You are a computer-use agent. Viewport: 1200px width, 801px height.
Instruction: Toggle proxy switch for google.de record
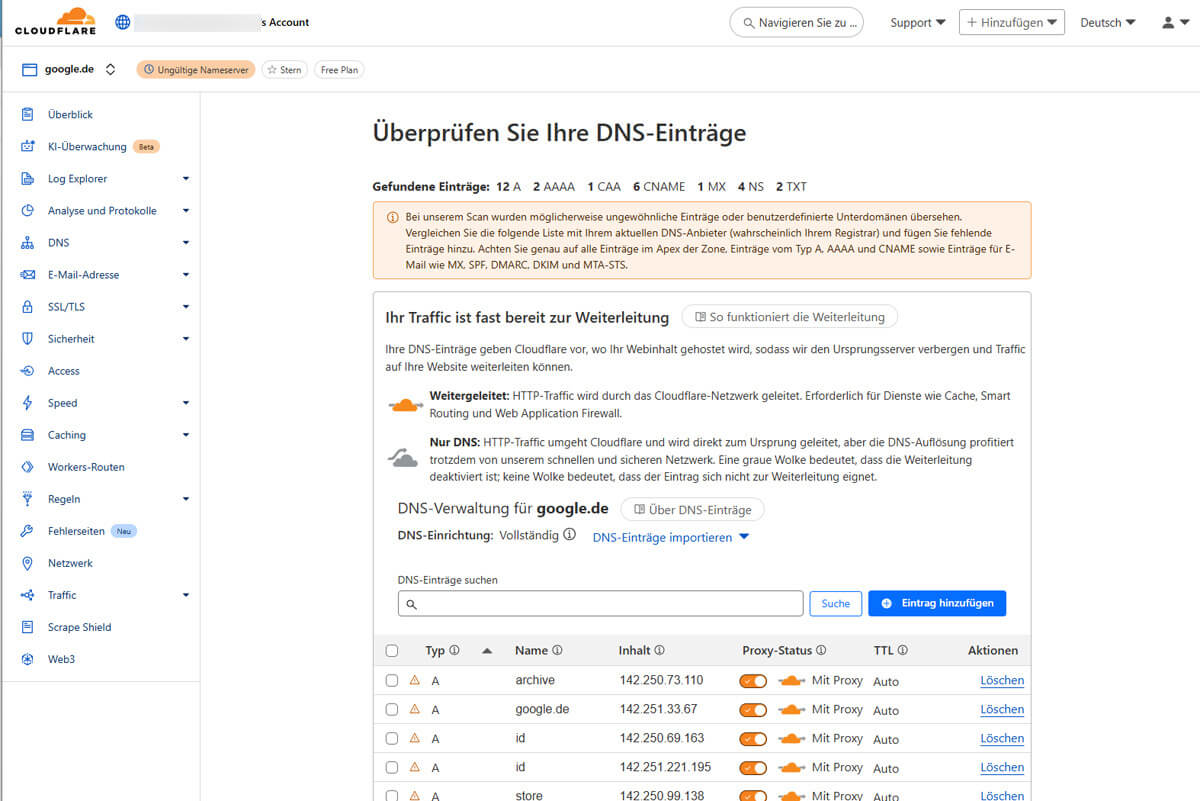[x=753, y=710]
